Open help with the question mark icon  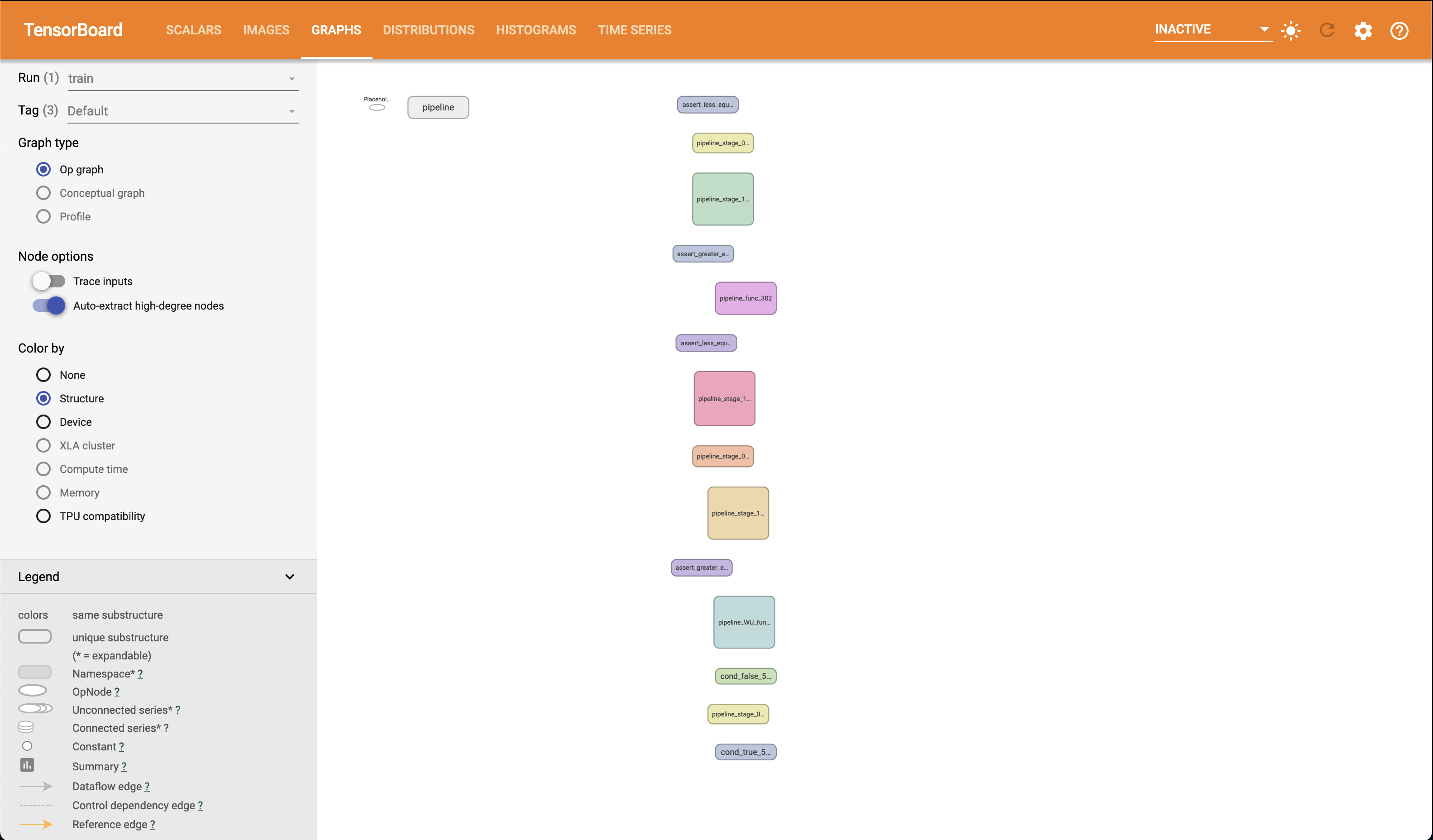(x=1399, y=30)
